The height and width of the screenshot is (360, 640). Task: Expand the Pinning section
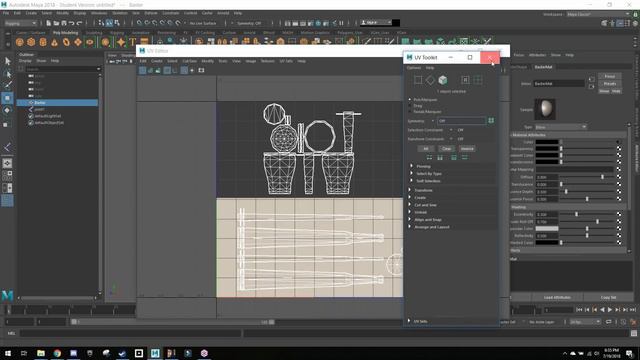(x=423, y=166)
